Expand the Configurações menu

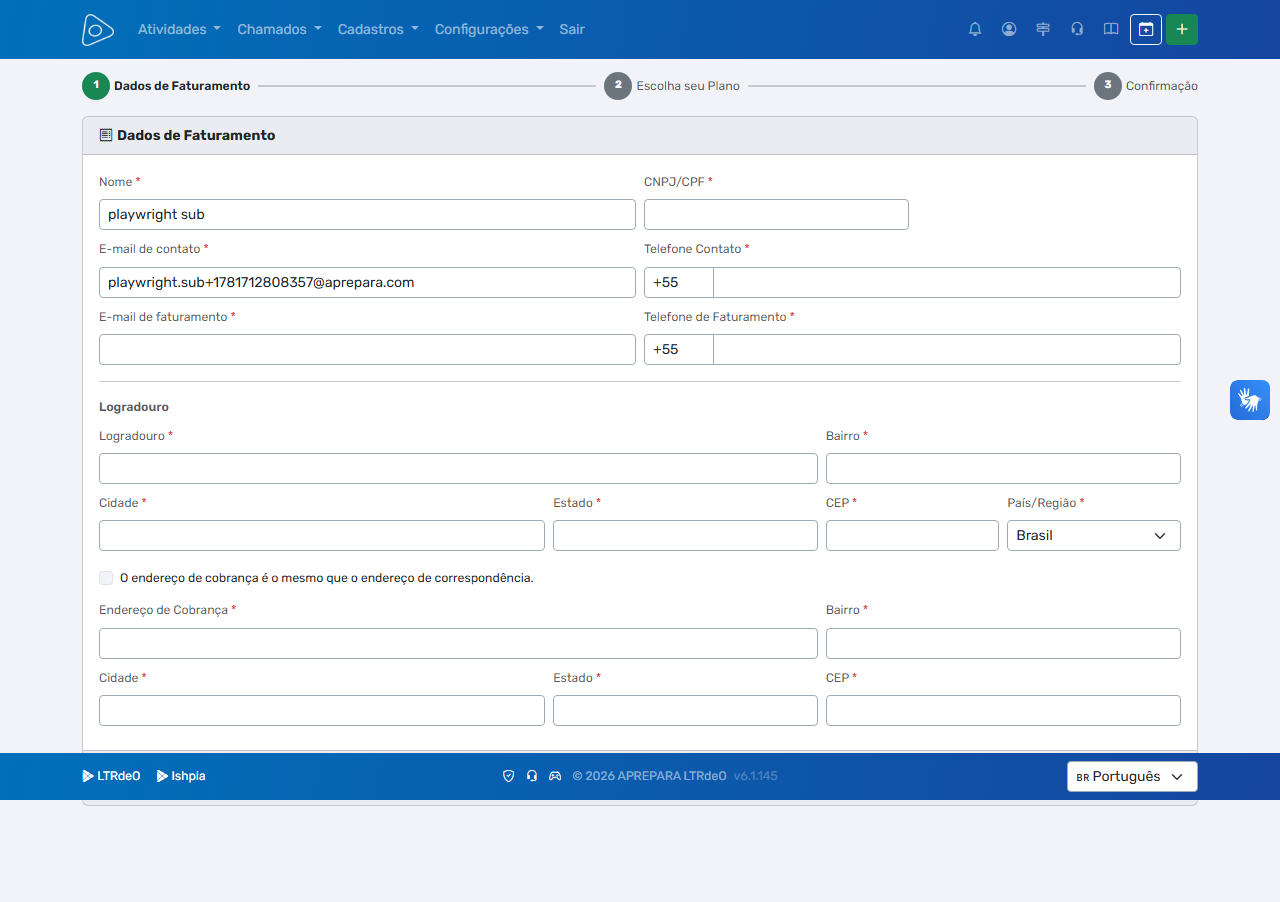[x=489, y=29]
